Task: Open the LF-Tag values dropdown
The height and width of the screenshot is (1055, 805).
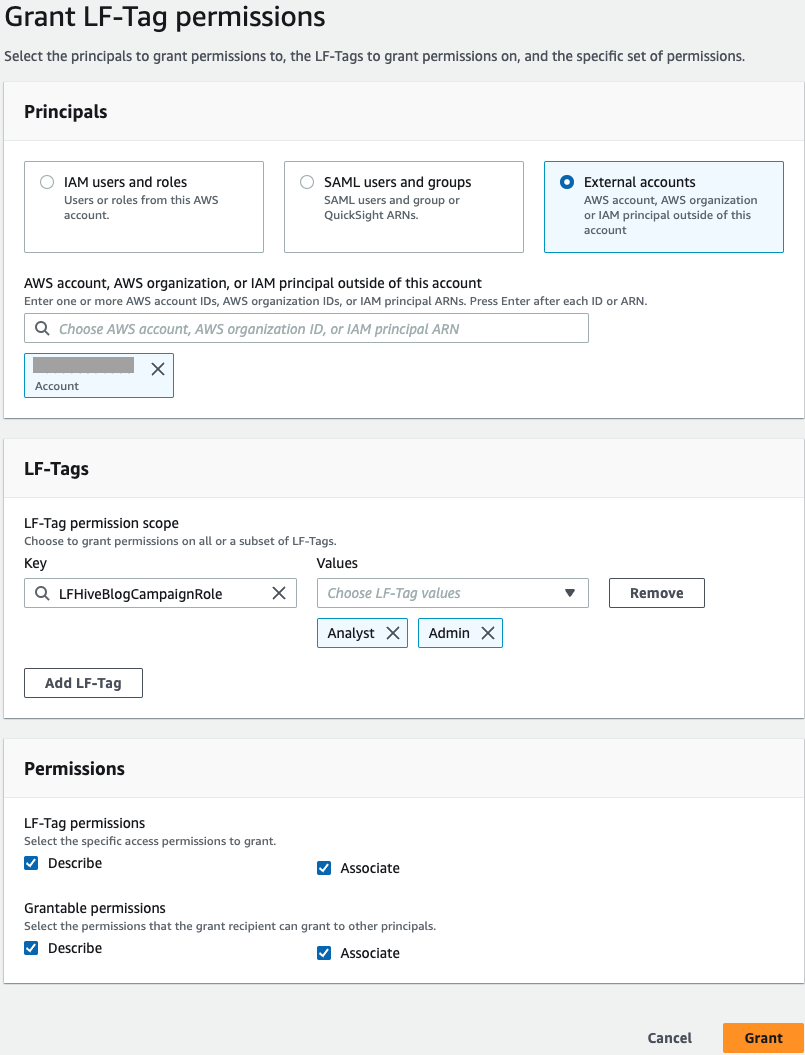Action: [x=452, y=593]
